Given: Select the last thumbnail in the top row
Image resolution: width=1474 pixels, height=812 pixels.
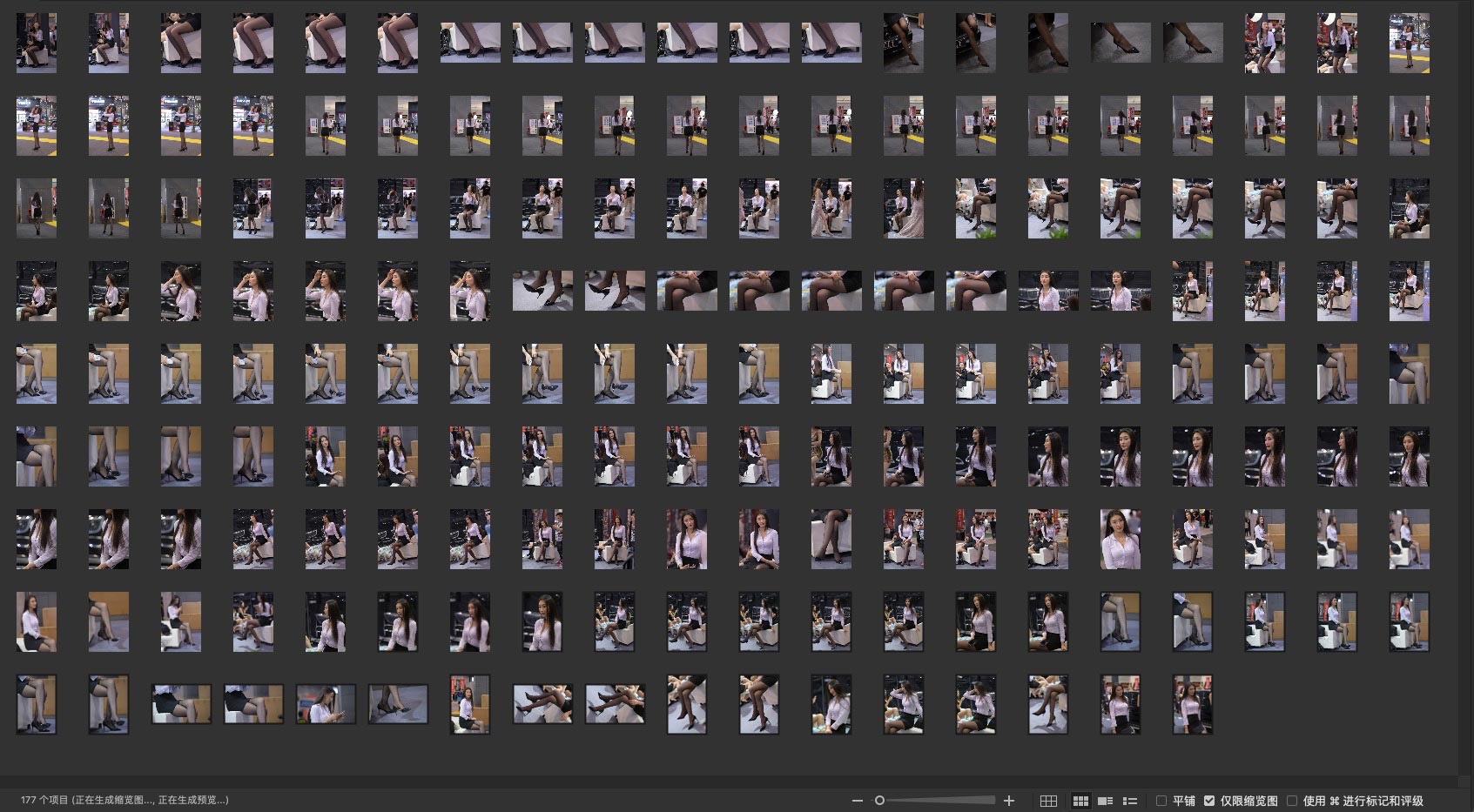Looking at the screenshot, I should (1409, 43).
